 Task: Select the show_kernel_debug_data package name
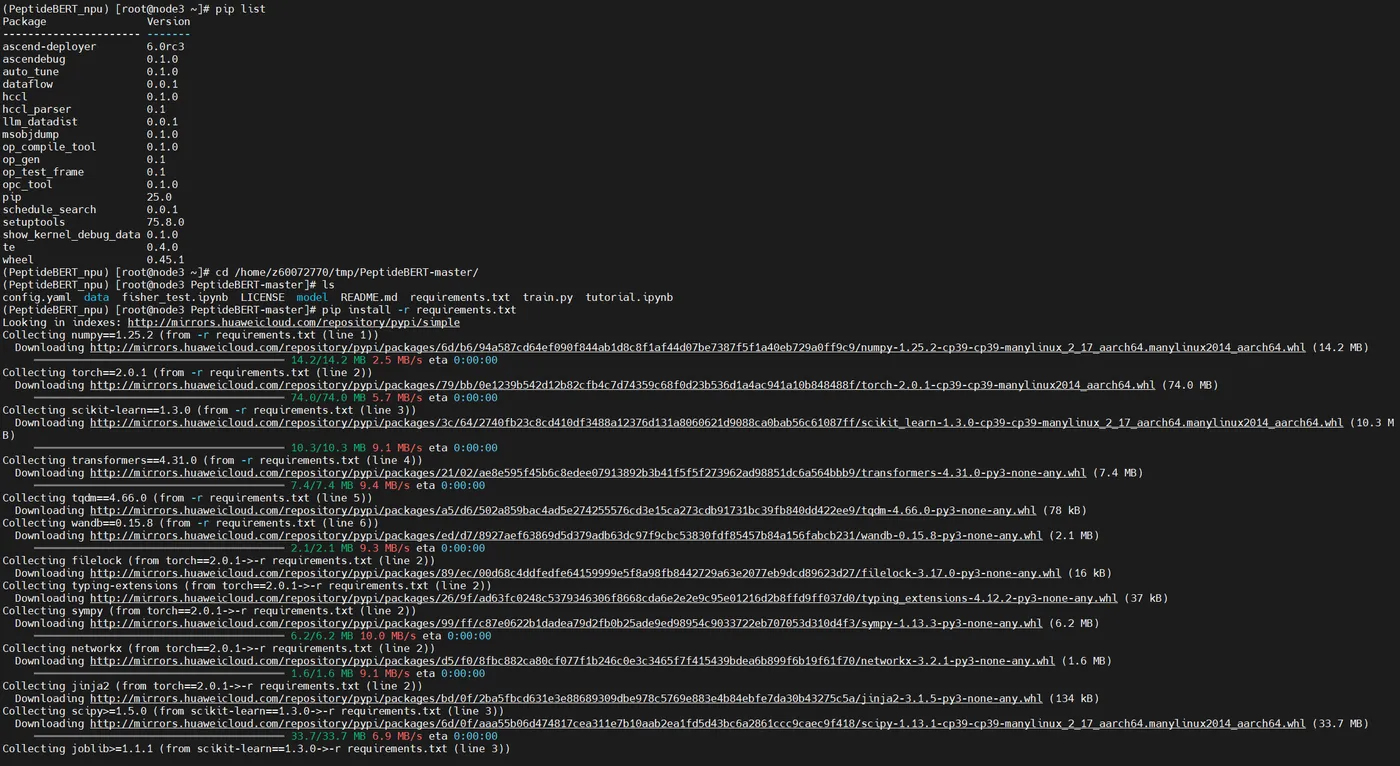pyautogui.click(x=71, y=235)
